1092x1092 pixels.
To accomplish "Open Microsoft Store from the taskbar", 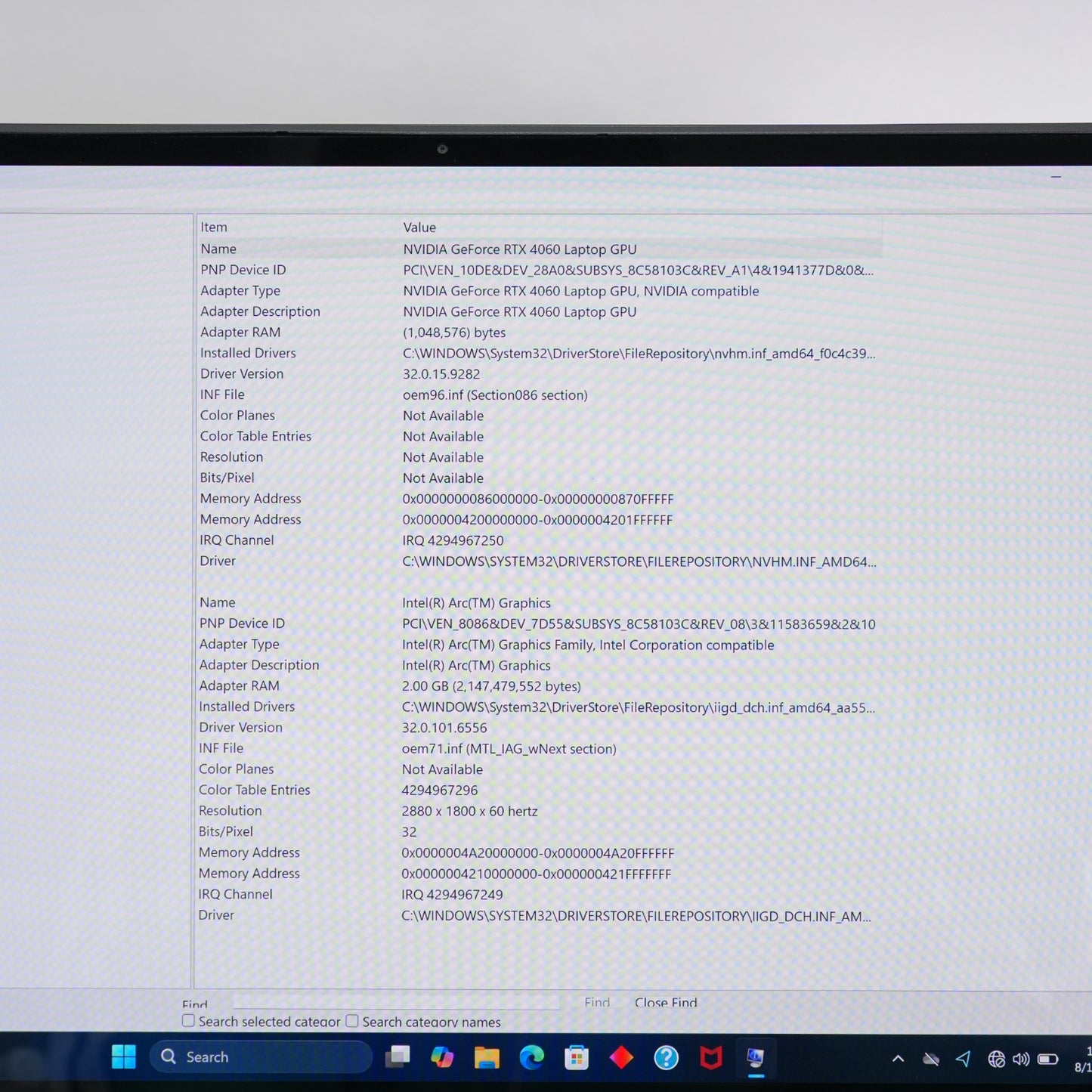I will (x=577, y=1057).
